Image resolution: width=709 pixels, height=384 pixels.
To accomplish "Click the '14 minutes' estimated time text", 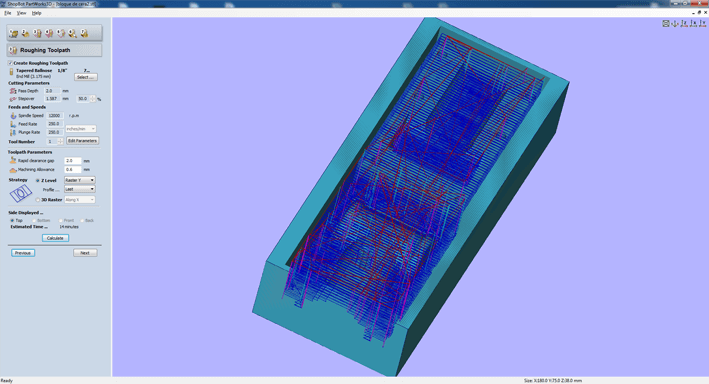I will click(x=69, y=227).
